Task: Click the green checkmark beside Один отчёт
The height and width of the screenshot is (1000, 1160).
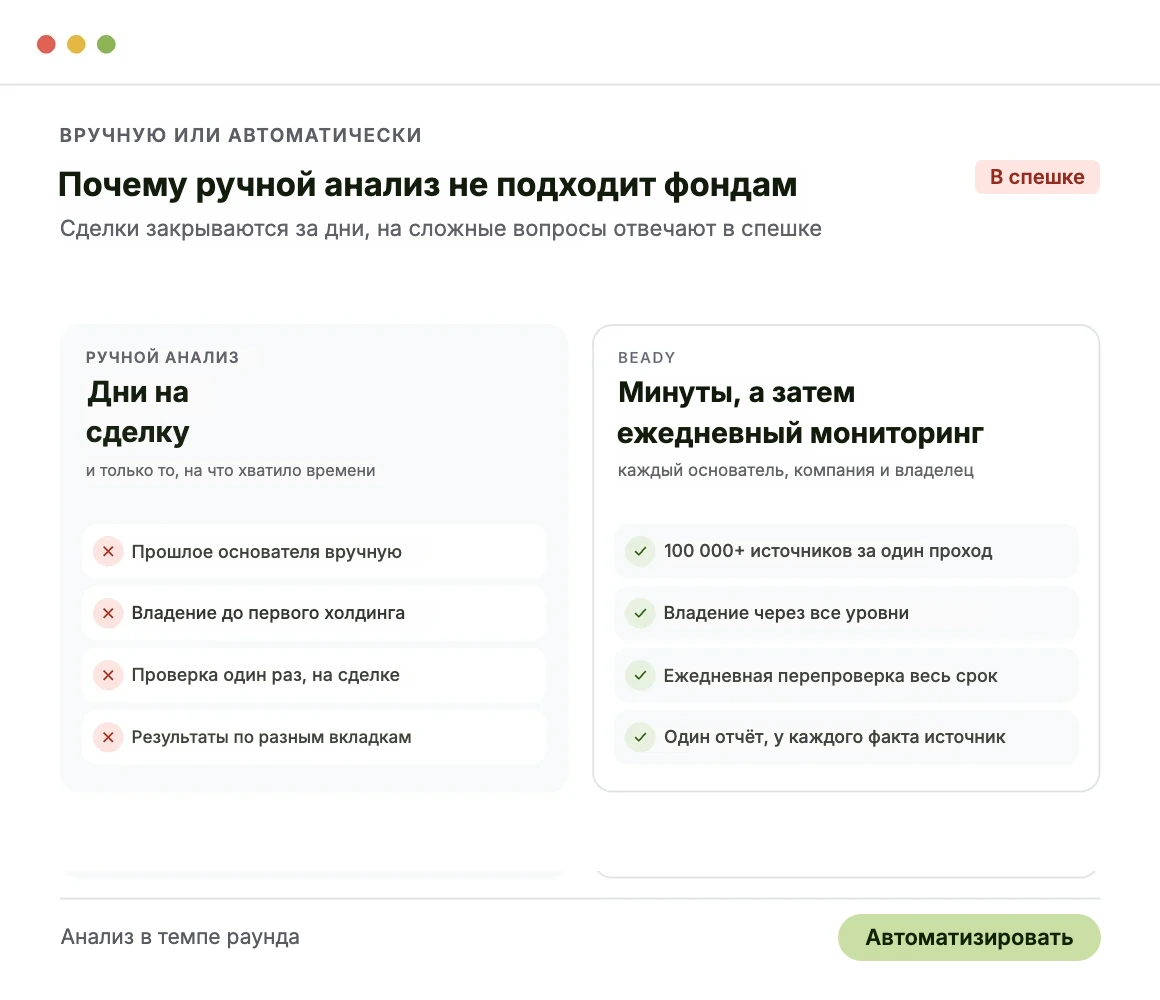Action: (640, 737)
